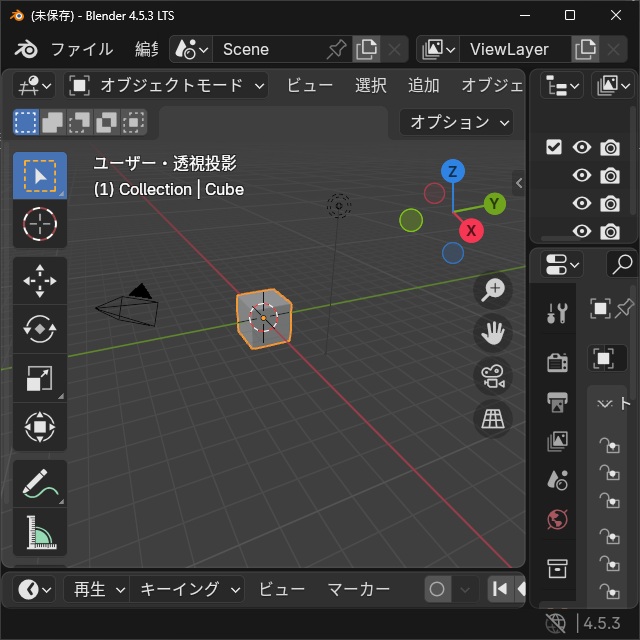Toggle first outliner row render camera icon

point(610,147)
